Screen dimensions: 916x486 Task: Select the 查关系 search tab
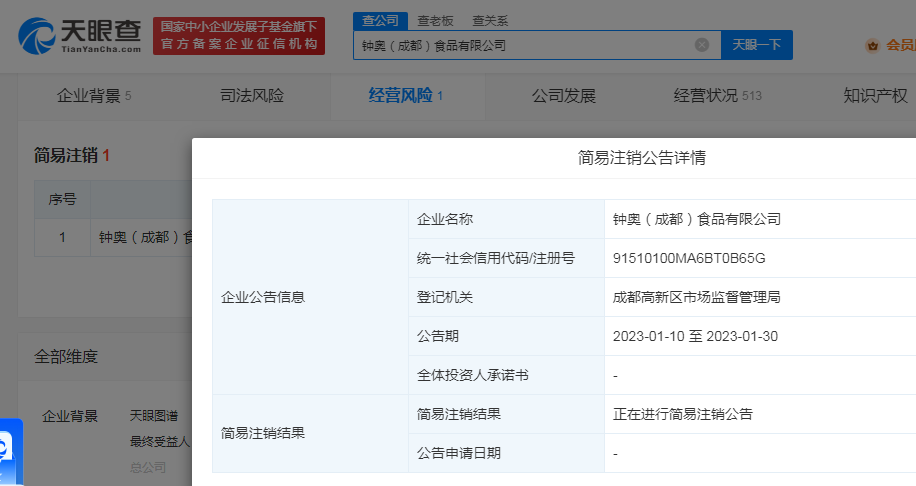point(490,21)
